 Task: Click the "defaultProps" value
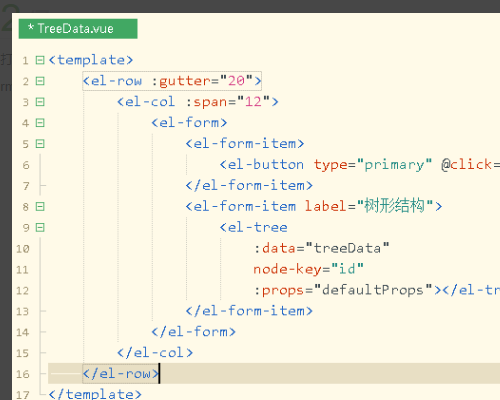(373, 290)
